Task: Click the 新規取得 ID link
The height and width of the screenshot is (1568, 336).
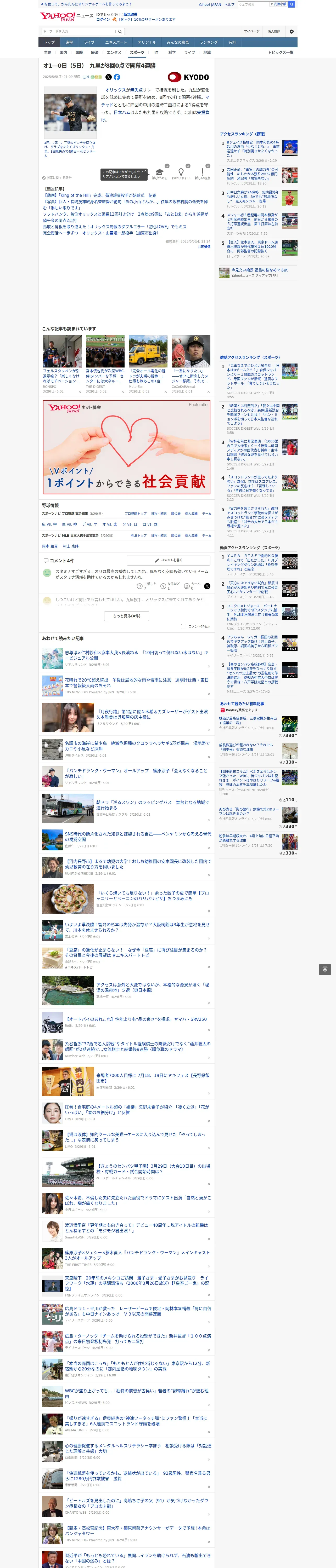Action: (x=131, y=14)
